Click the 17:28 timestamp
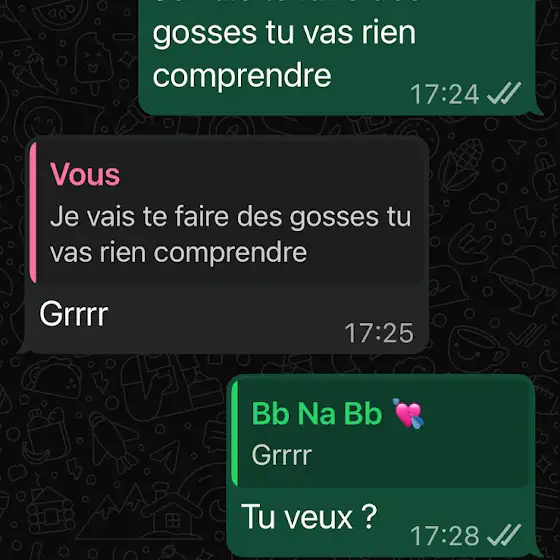The image size is (560, 560). click(x=445, y=535)
